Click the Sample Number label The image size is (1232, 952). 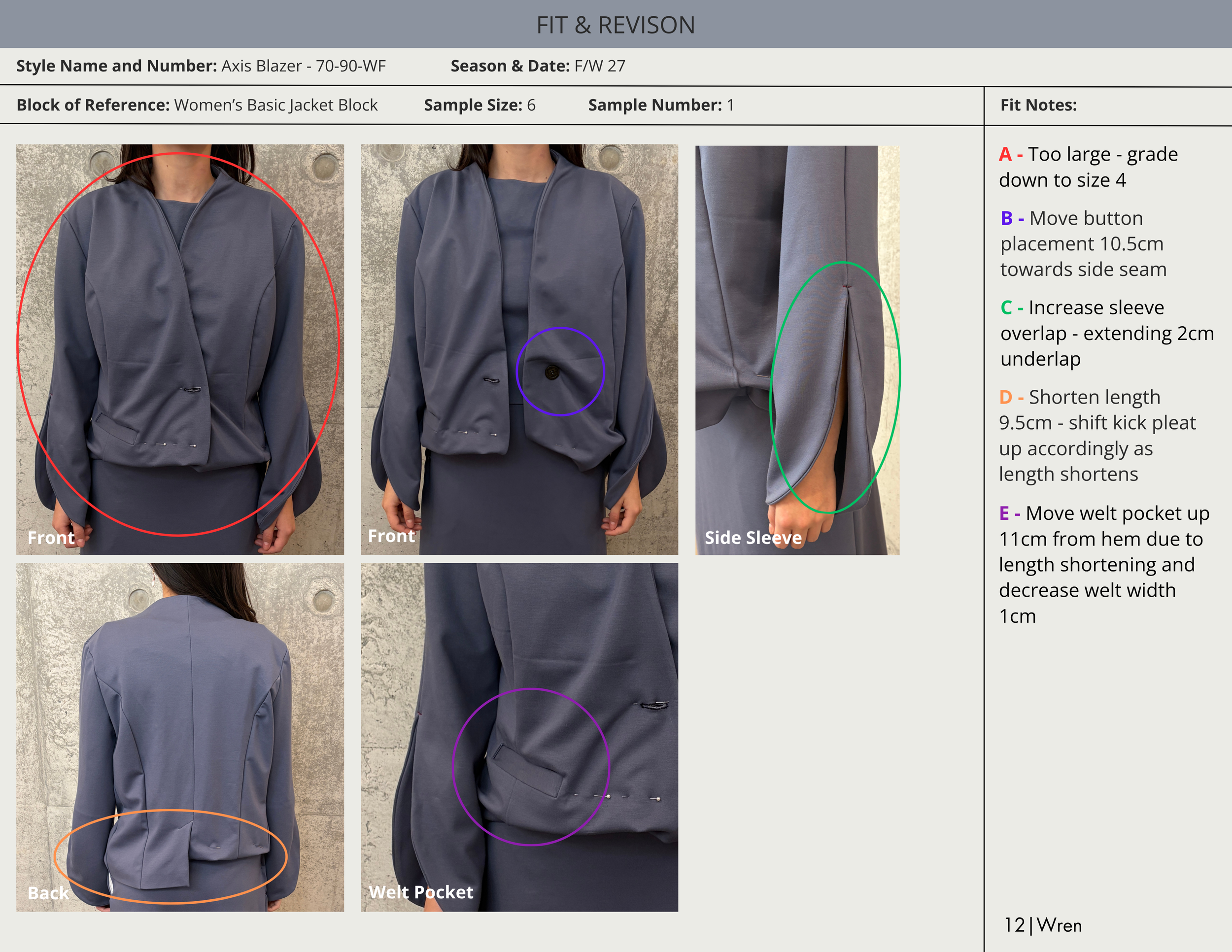pyautogui.click(x=654, y=105)
